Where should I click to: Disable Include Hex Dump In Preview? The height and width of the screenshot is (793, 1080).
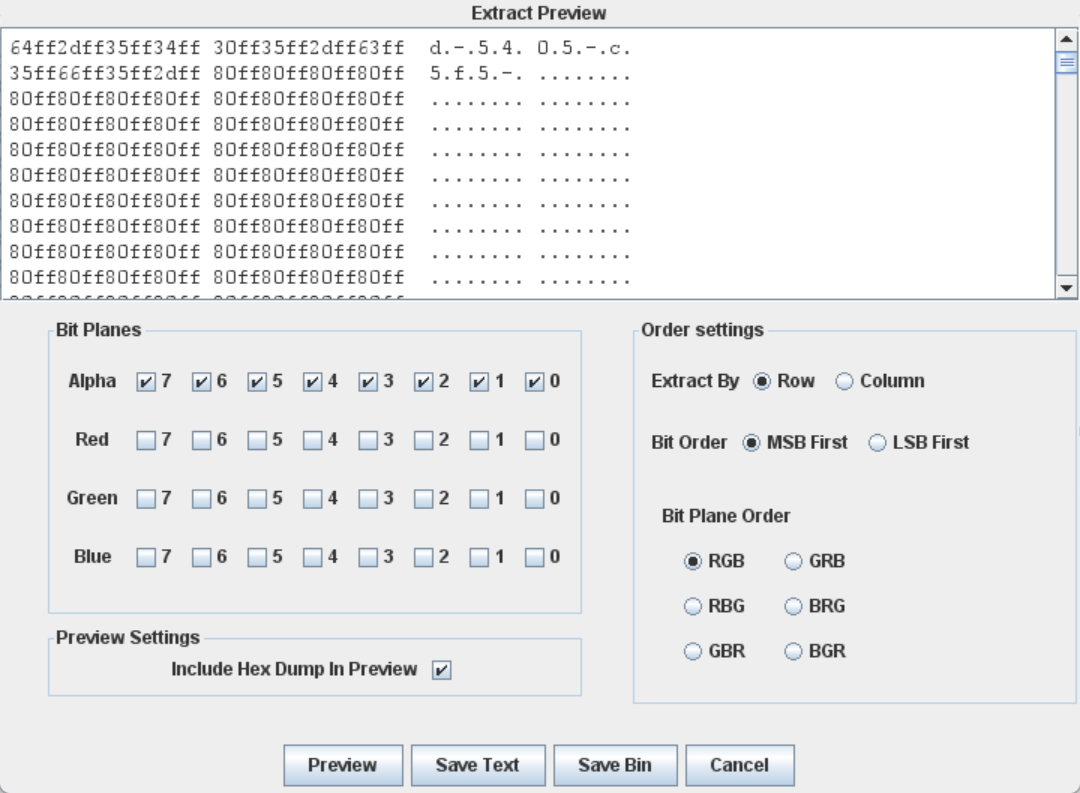click(x=441, y=671)
